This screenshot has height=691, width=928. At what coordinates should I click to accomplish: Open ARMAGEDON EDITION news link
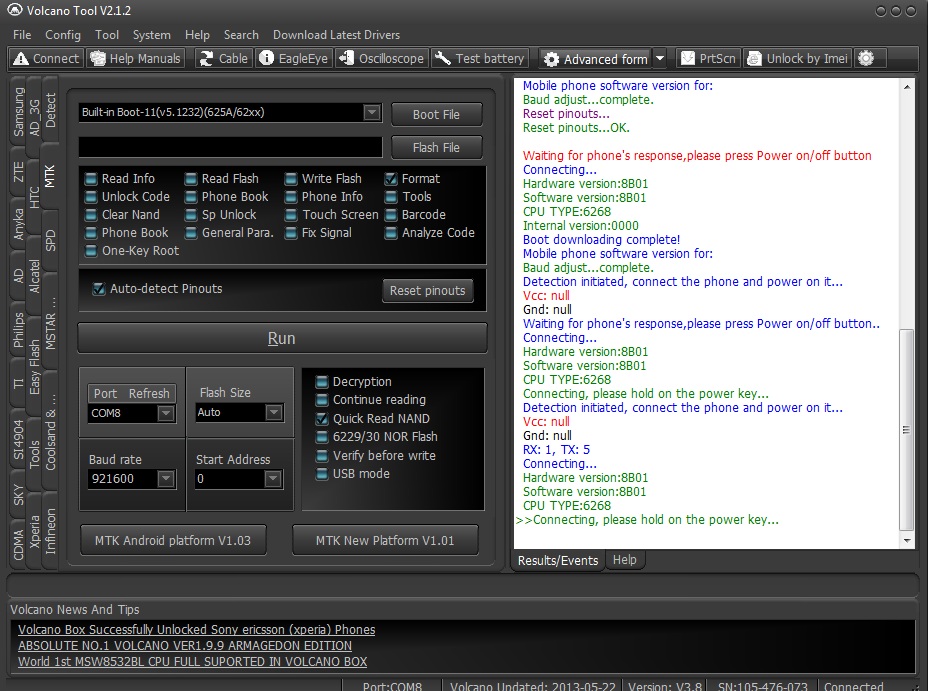pyautogui.click(x=185, y=645)
